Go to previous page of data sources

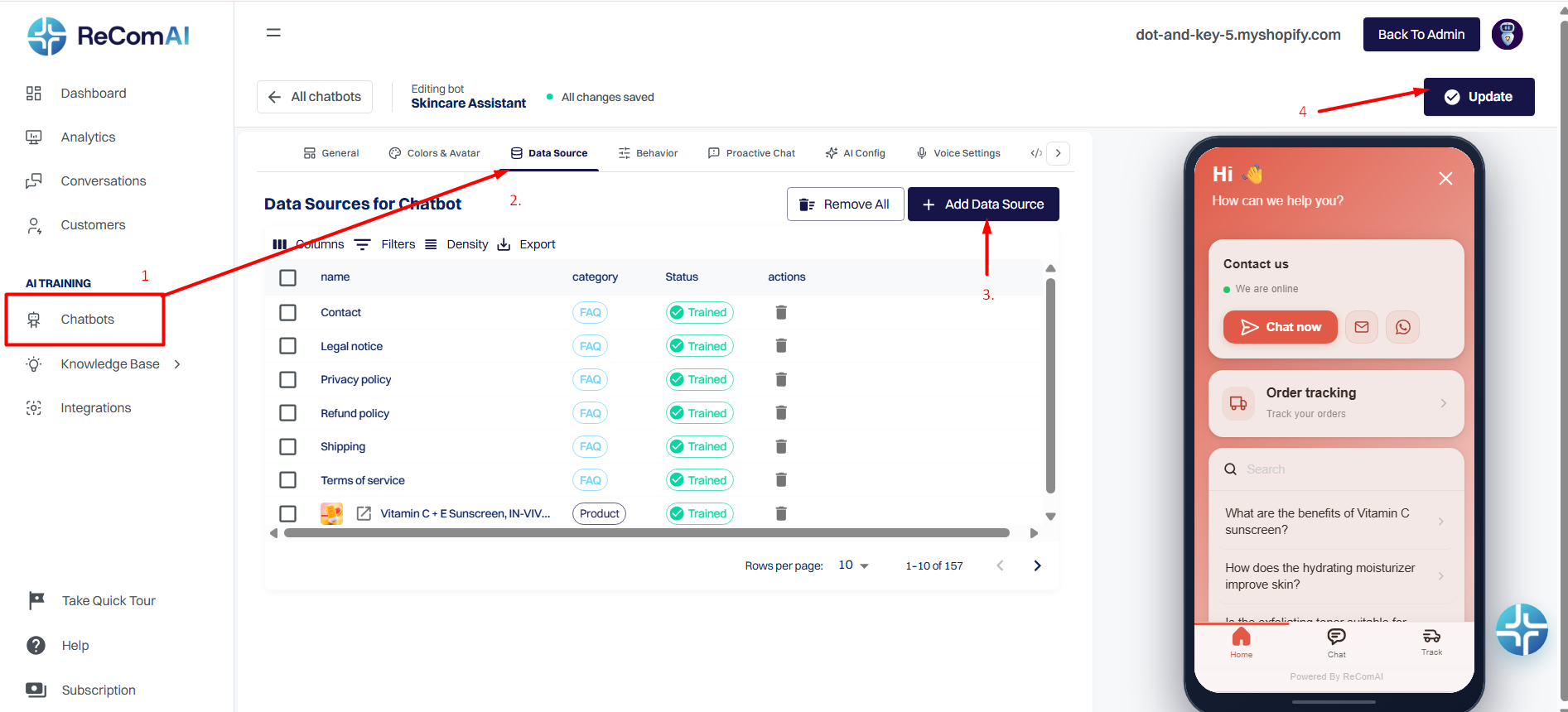coord(1000,565)
